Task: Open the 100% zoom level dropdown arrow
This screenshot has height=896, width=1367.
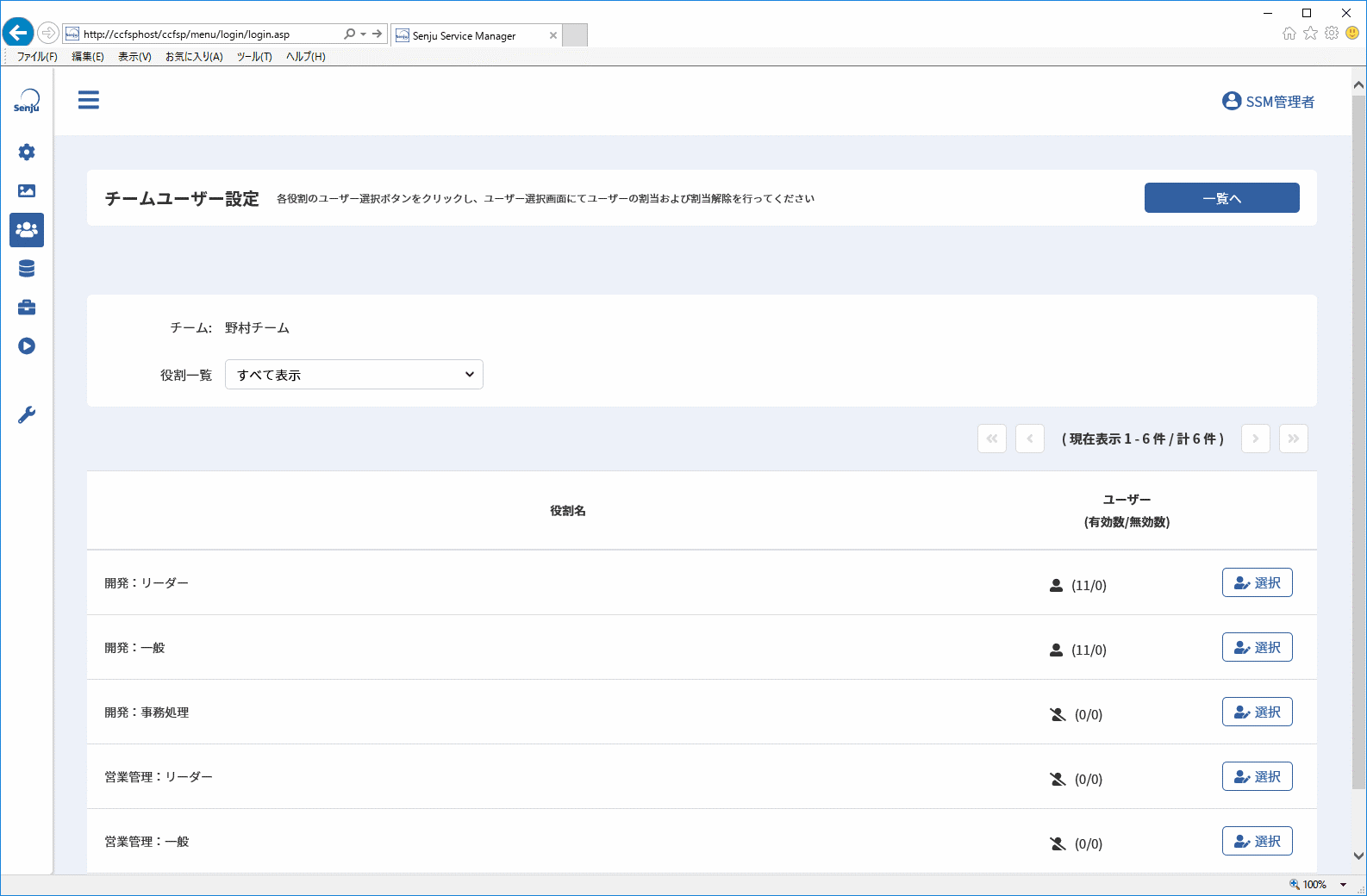Action: click(x=1343, y=885)
